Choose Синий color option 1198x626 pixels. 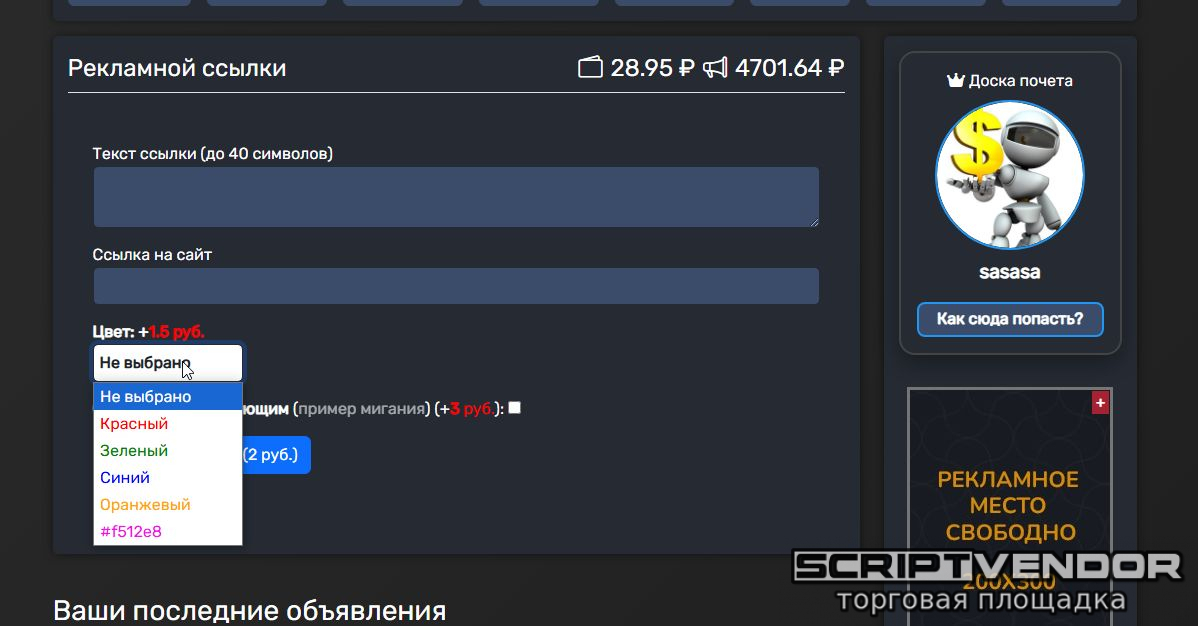point(168,478)
